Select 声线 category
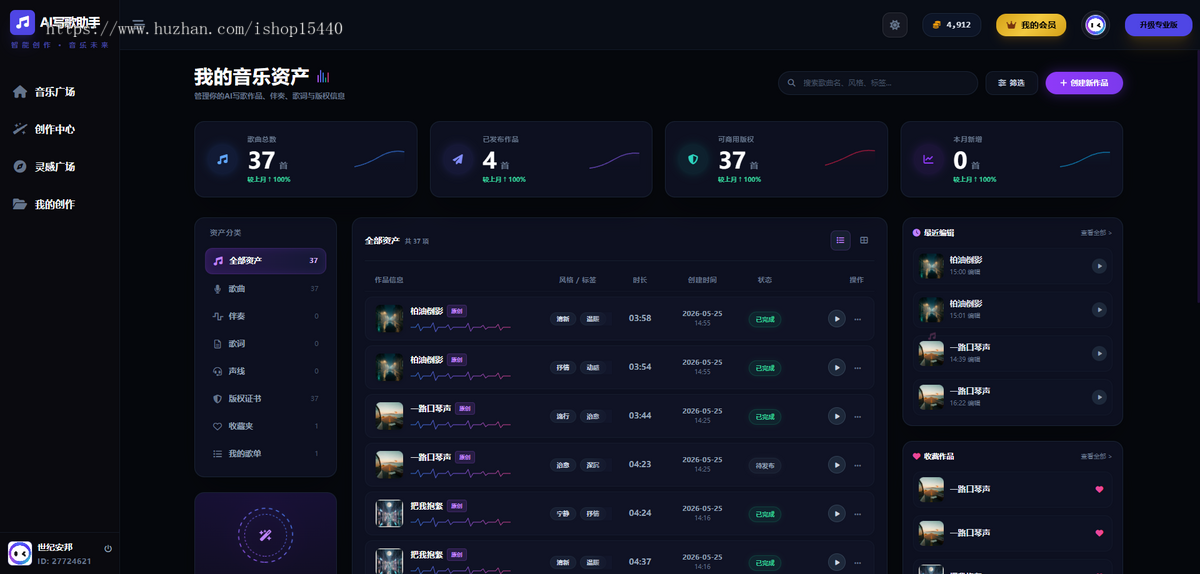 pyautogui.click(x=265, y=371)
